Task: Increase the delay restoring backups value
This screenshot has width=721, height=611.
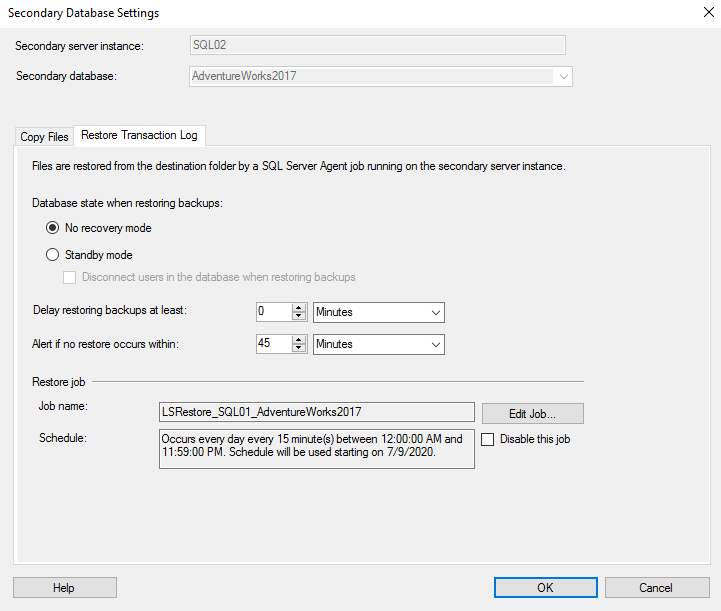Action: (x=299, y=308)
